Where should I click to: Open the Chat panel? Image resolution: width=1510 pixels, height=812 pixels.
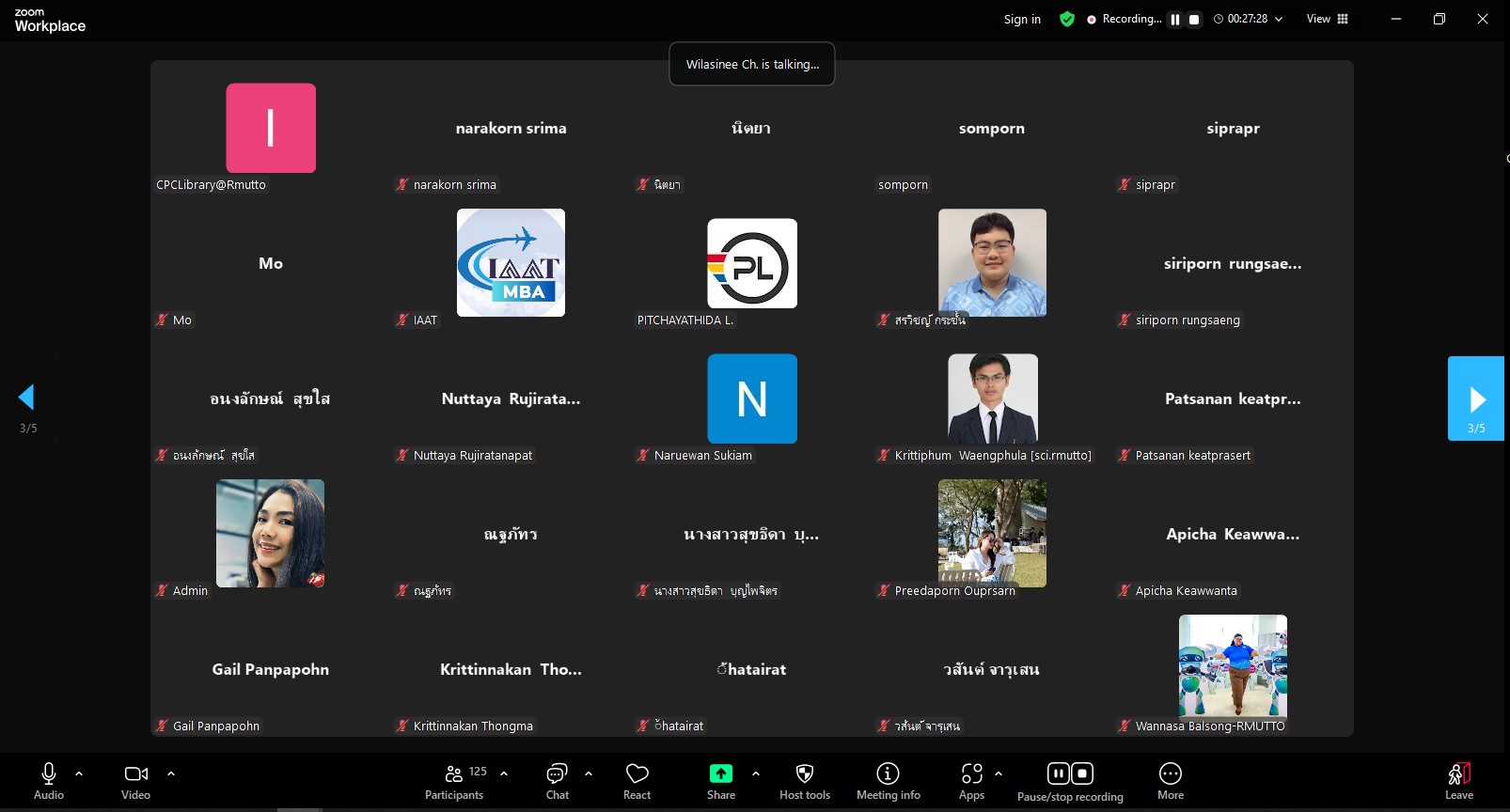[558, 781]
